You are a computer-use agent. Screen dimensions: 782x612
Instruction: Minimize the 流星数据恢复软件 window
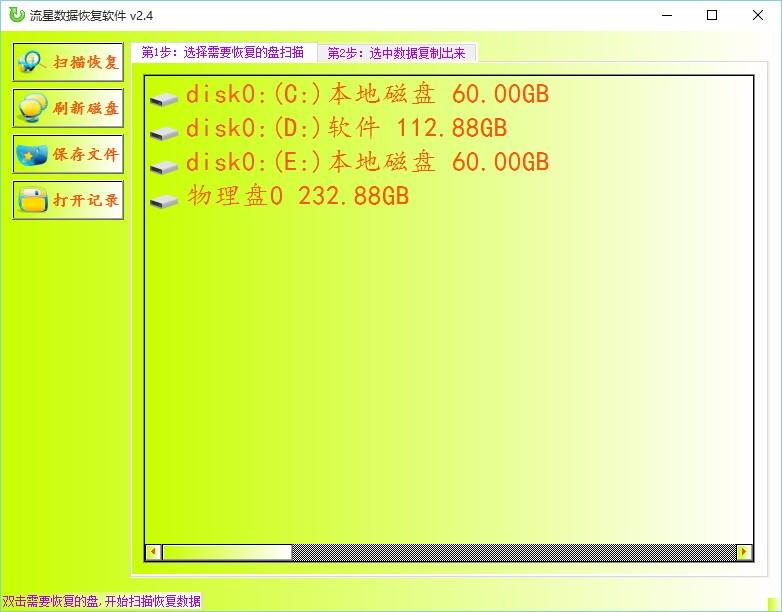(x=666, y=15)
